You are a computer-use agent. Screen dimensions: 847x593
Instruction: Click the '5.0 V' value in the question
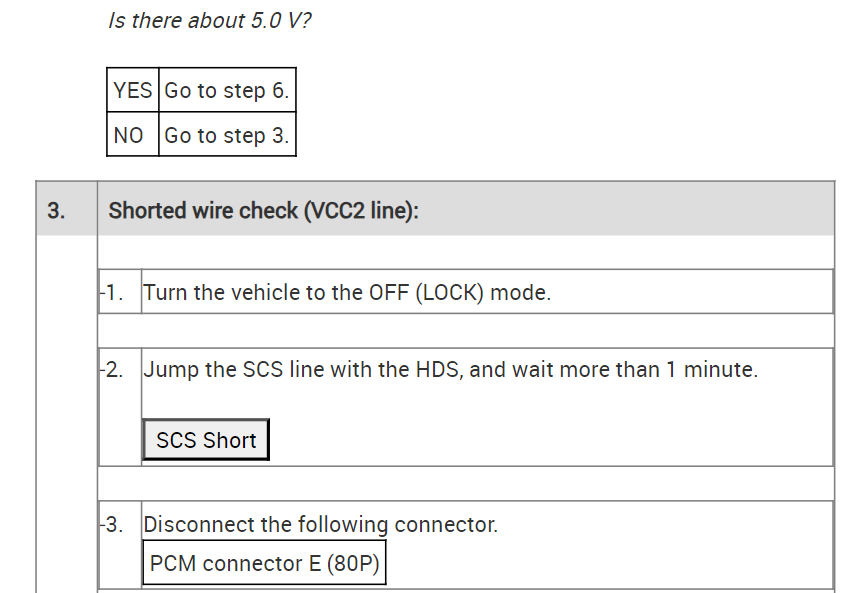(274, 21)
